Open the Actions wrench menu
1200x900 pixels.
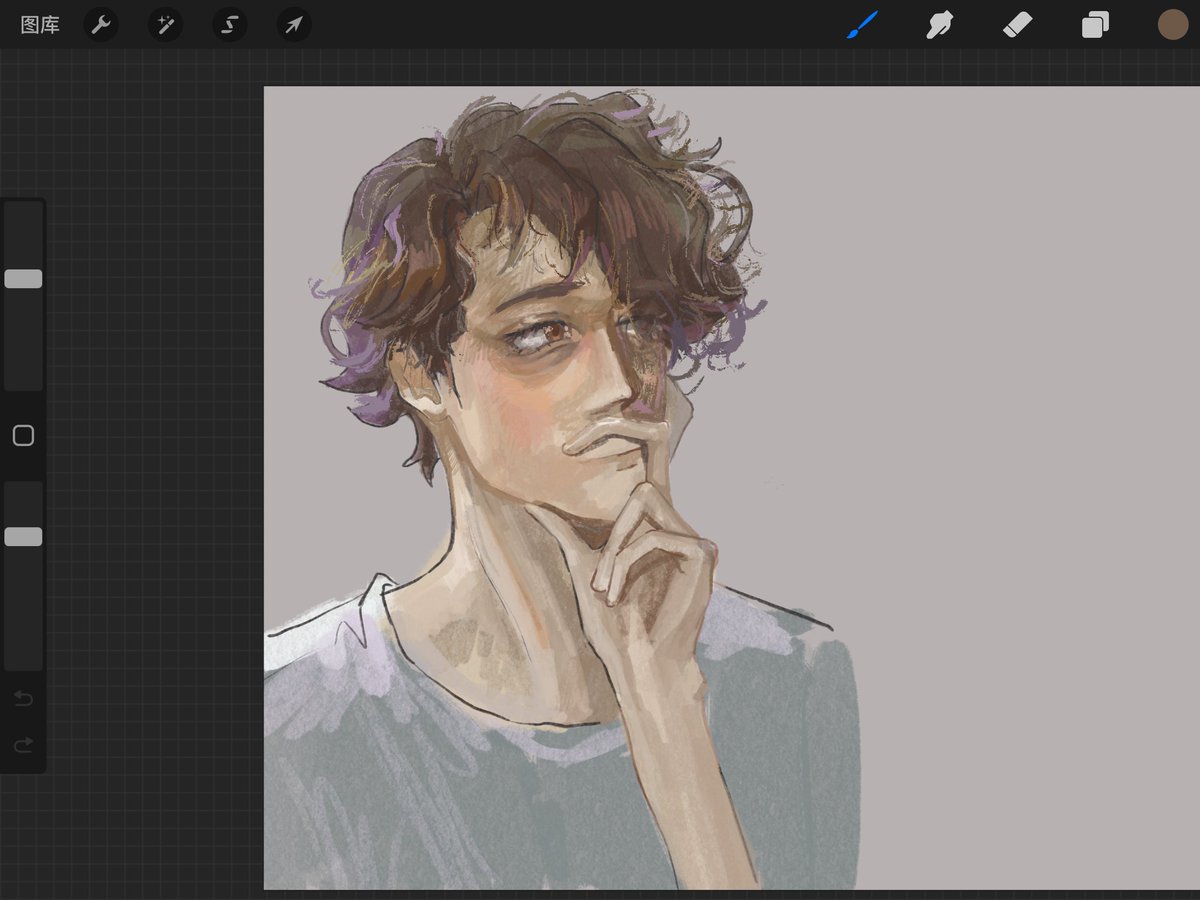point(100,25)
